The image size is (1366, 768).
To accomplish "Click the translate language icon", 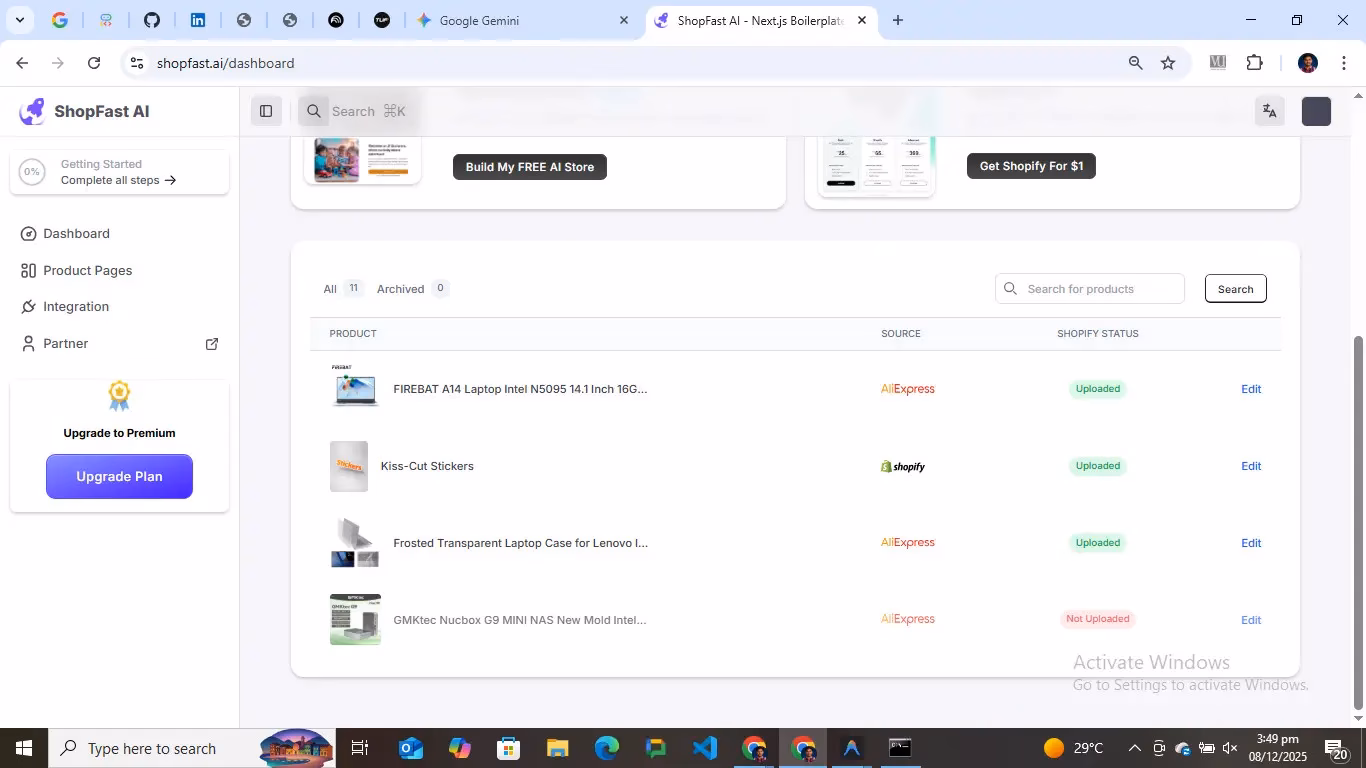I will (1269, 111).
